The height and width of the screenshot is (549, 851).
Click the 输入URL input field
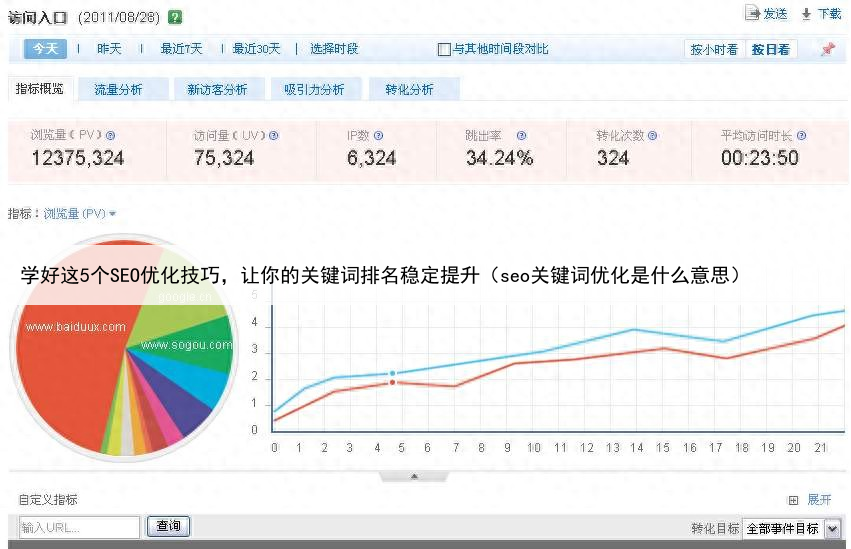click(79, 527)
